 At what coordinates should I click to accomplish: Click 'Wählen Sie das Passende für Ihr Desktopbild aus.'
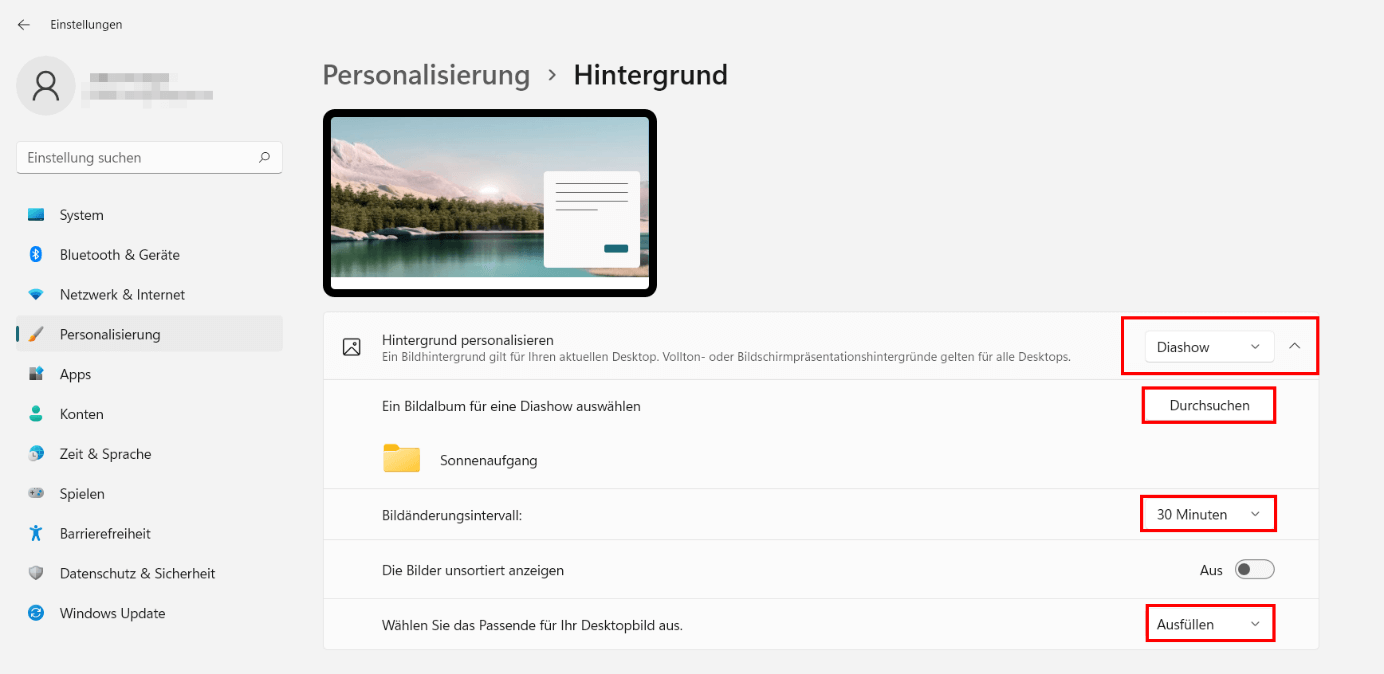(532, 625)
